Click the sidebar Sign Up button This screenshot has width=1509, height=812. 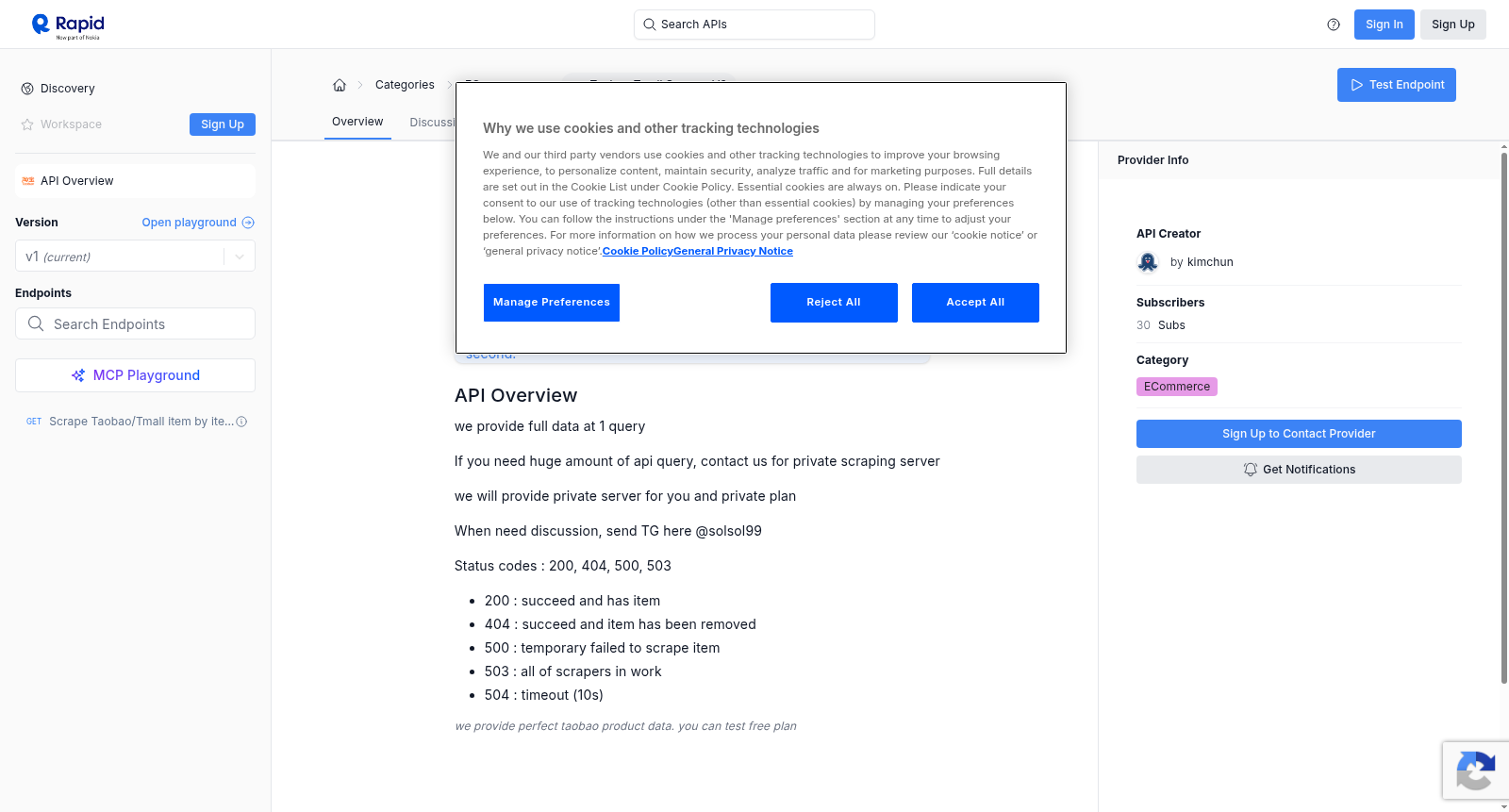(x=223, y=124)
